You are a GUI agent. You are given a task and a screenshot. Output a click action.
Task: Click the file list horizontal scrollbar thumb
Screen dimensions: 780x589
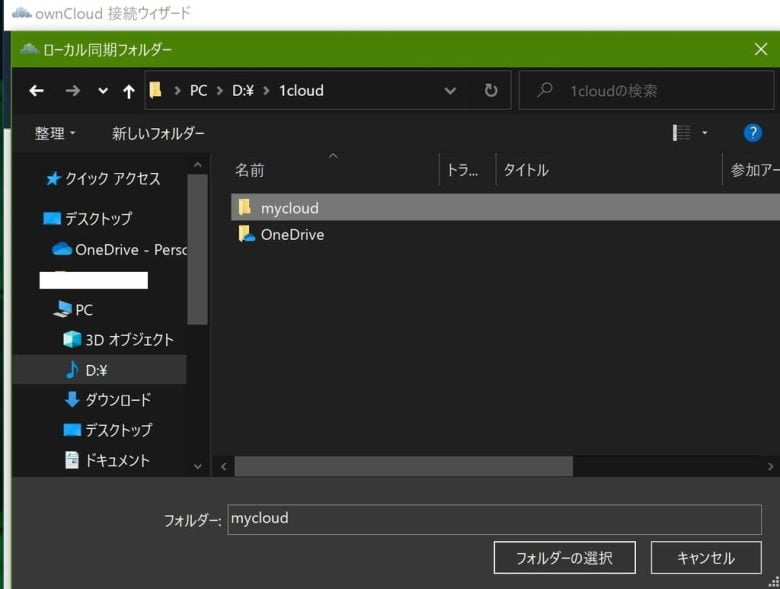(x=403, y=466)
